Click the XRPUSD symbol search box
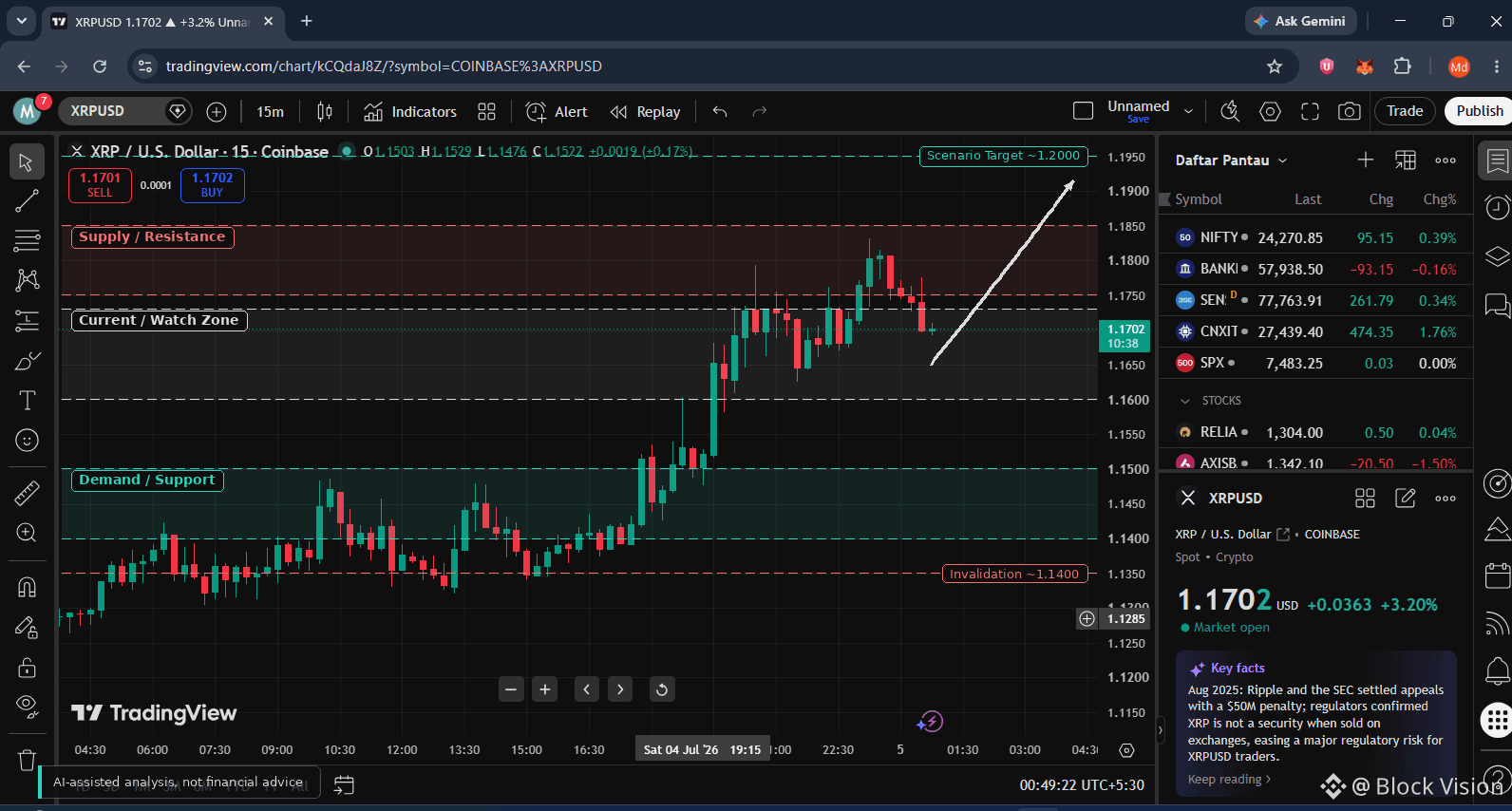The width and height of the screenshot is (1512, 811). [x=125, y=111]
